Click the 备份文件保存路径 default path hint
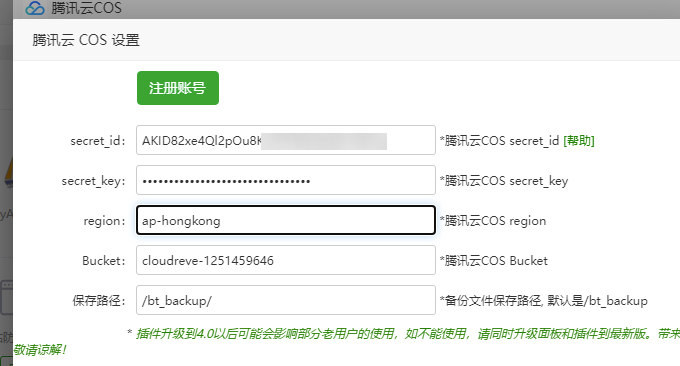Image resolution: width=680 pixels, height=366 pixels. click(543, 301)
